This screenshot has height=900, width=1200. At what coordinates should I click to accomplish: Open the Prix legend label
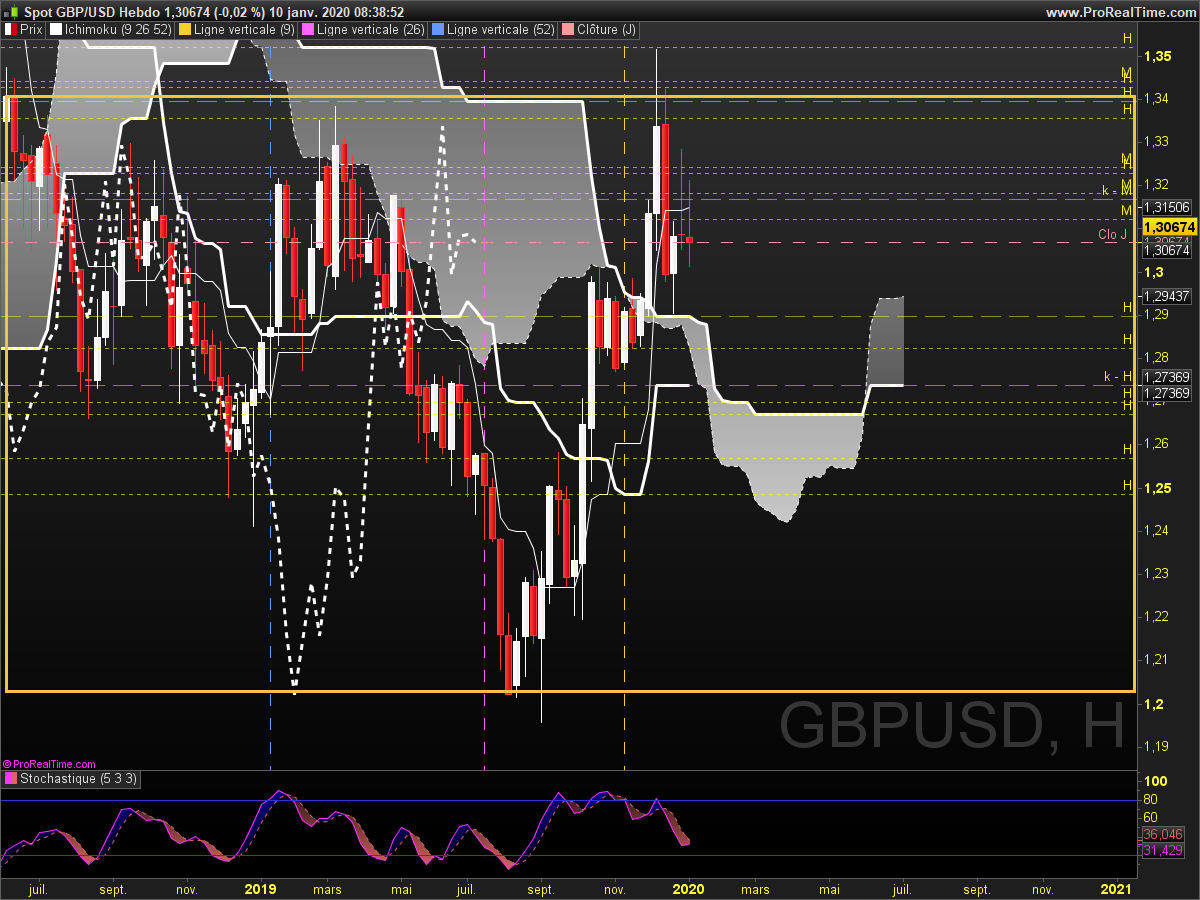point(31,30)
